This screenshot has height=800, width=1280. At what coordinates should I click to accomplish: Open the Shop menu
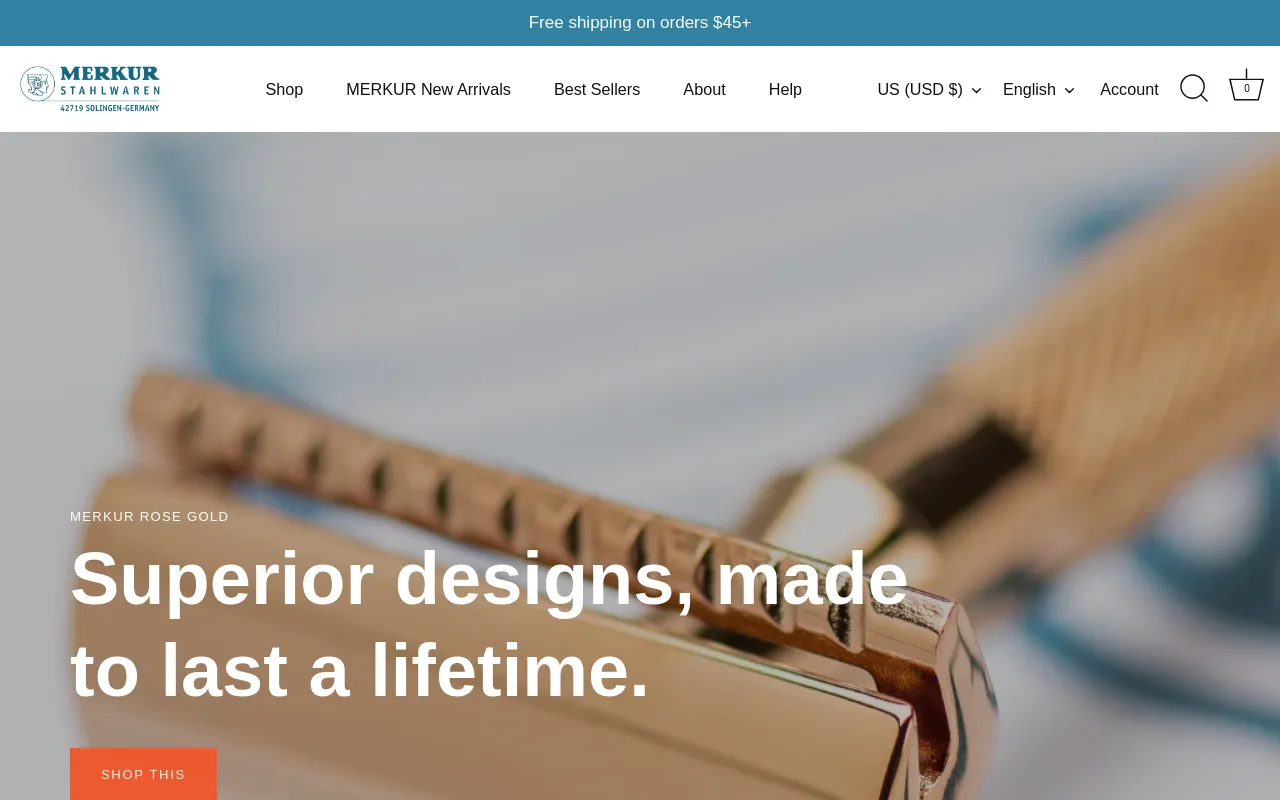point(284,90)
